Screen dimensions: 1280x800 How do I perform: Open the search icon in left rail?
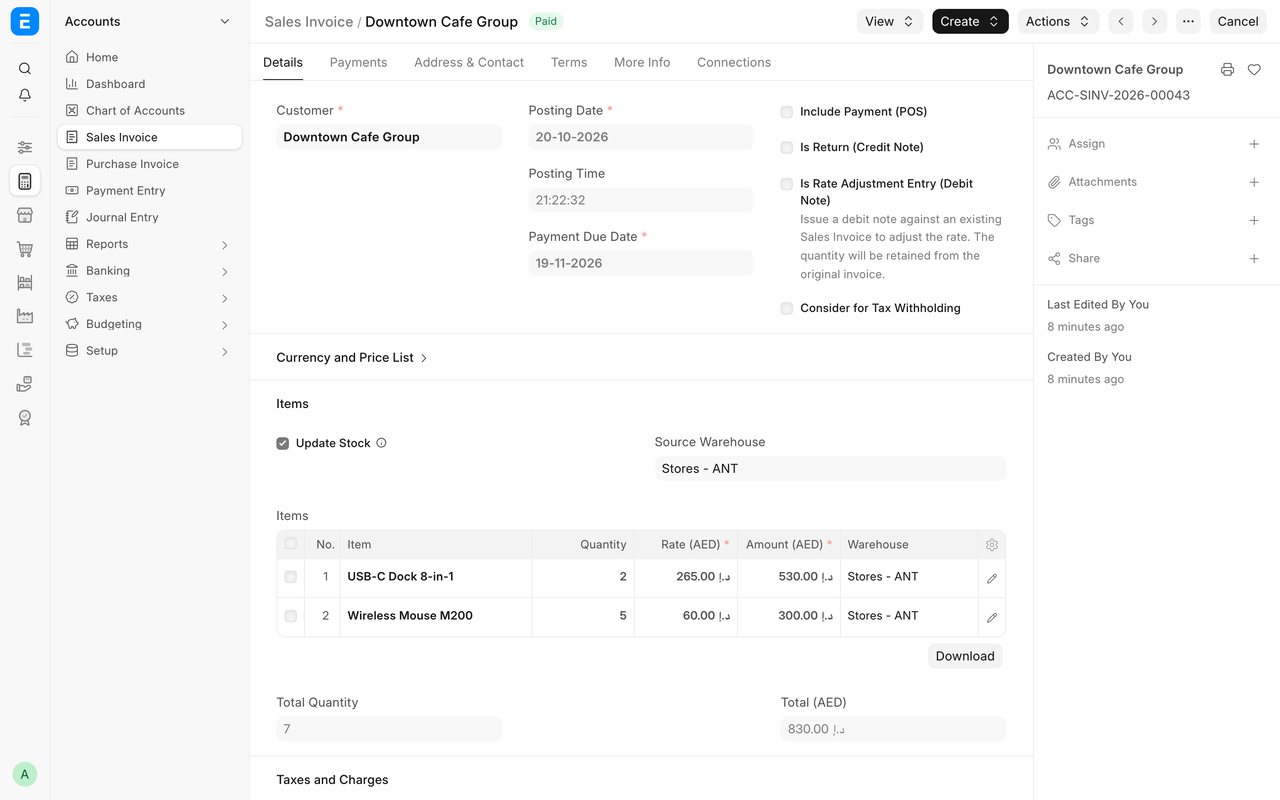coord(25,69)
